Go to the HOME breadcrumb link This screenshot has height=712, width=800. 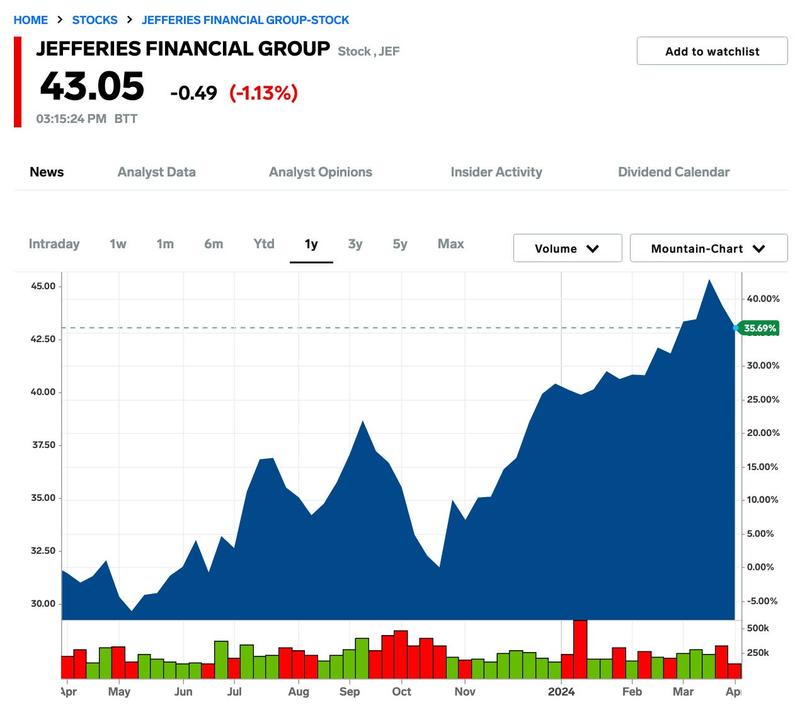[31, 20]
